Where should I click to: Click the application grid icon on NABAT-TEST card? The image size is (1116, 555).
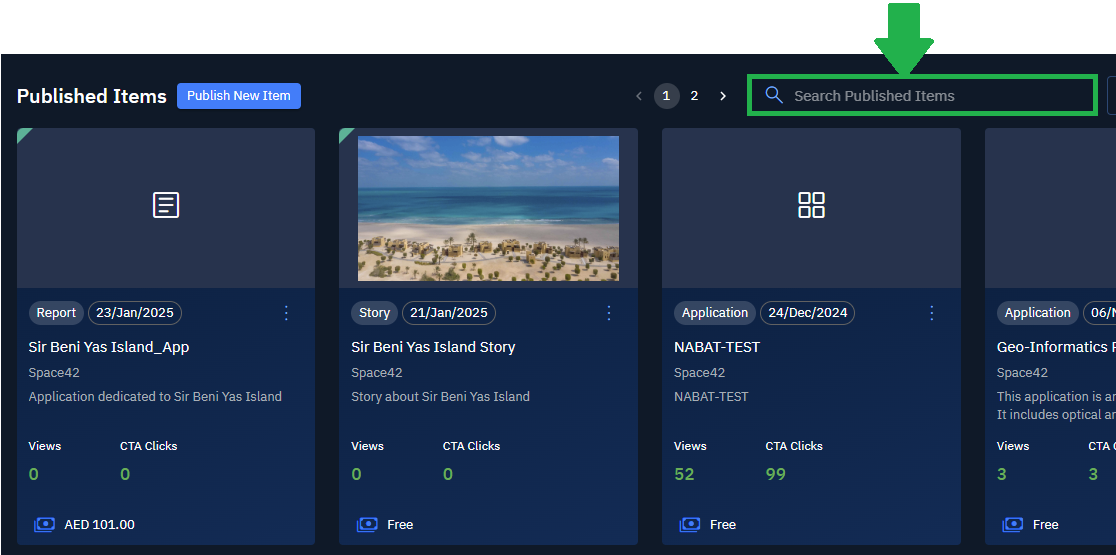coord(811,205)
